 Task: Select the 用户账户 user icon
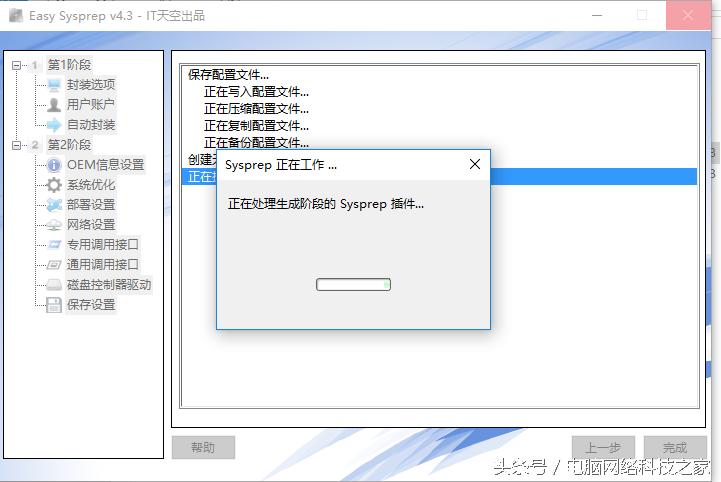coord(54,105)
